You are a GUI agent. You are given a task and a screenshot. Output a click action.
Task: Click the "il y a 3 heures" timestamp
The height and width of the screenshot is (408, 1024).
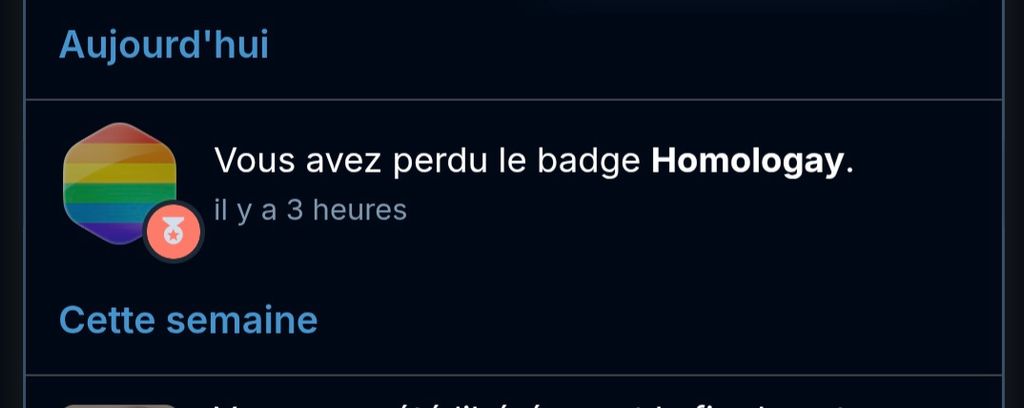(x=310, y=210)
